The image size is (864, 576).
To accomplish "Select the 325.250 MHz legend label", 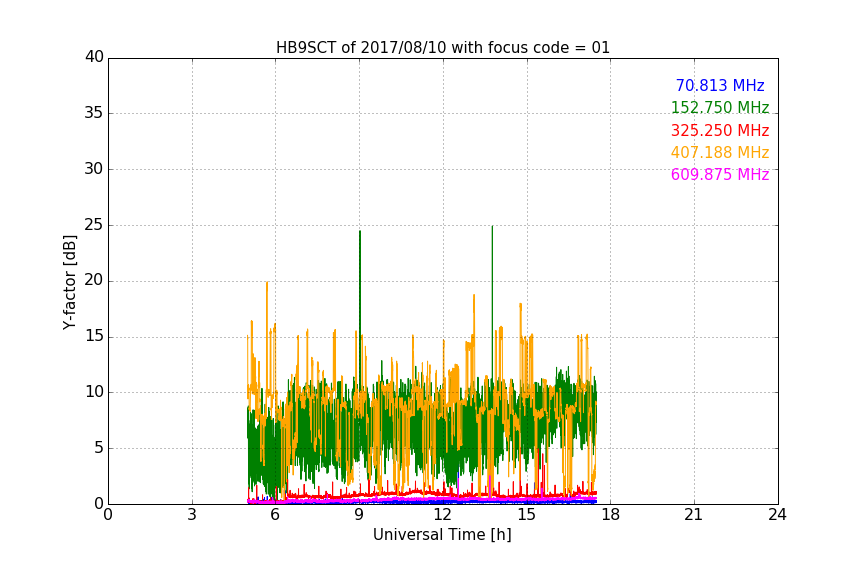I will coord(720,130).
